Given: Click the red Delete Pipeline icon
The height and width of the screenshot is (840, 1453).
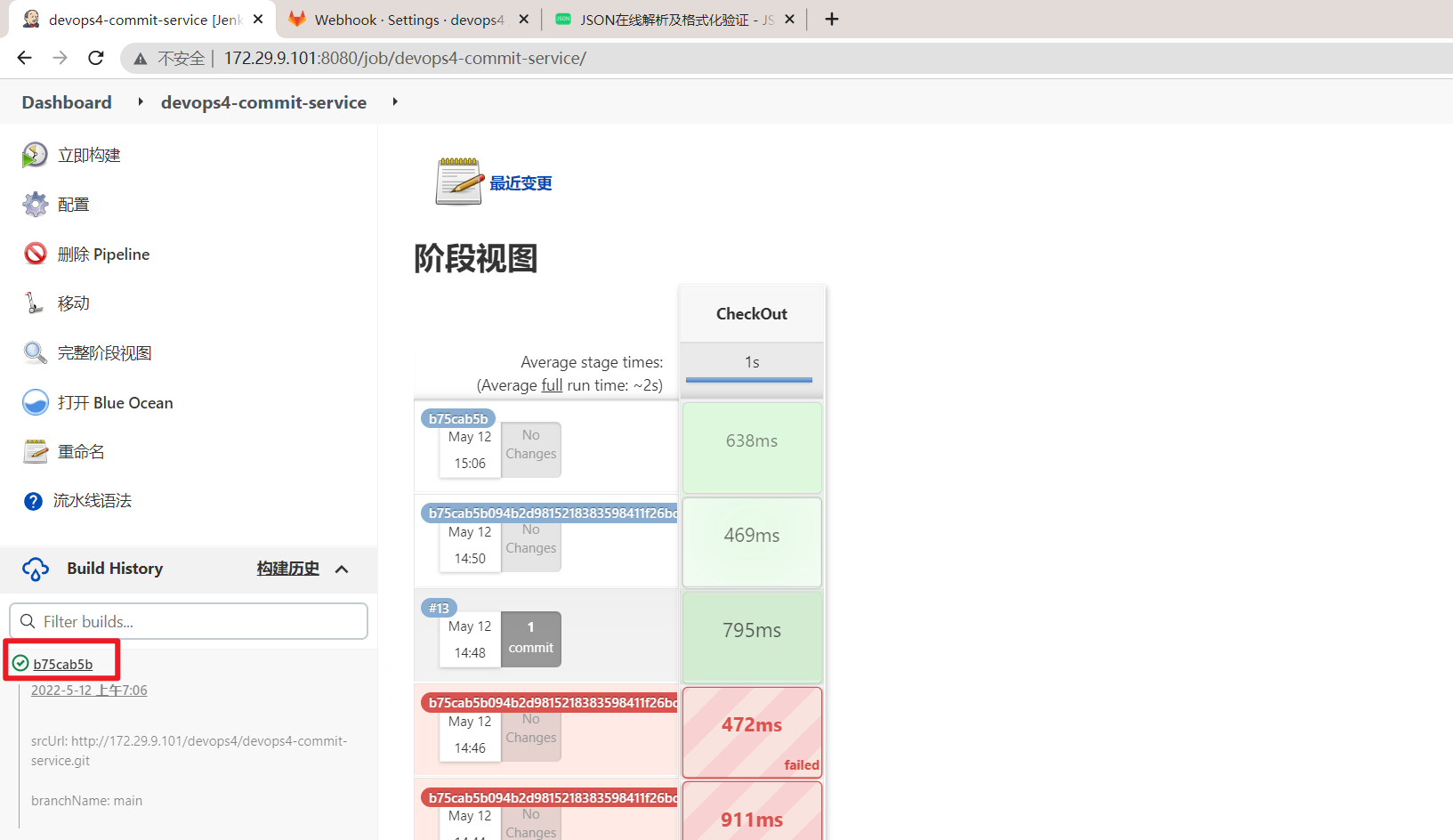Looking at the screenshot, I should point(35,254).
